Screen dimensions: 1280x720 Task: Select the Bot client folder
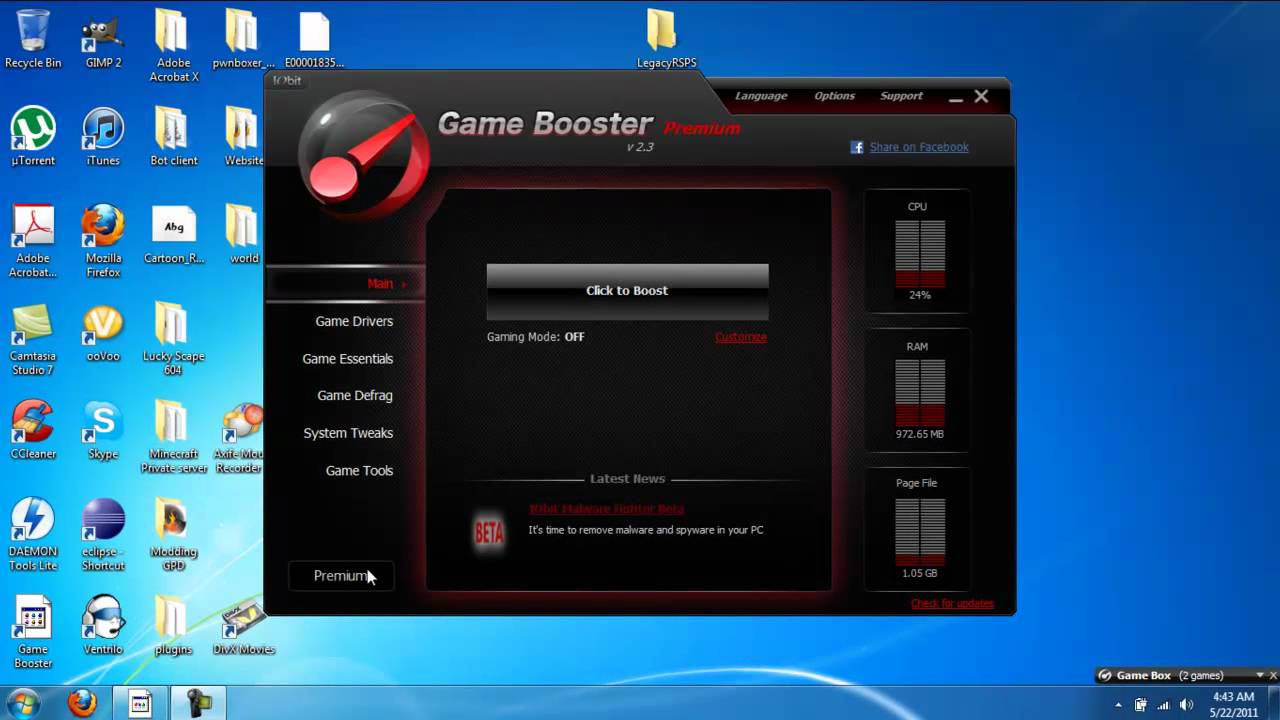(174, 137)
